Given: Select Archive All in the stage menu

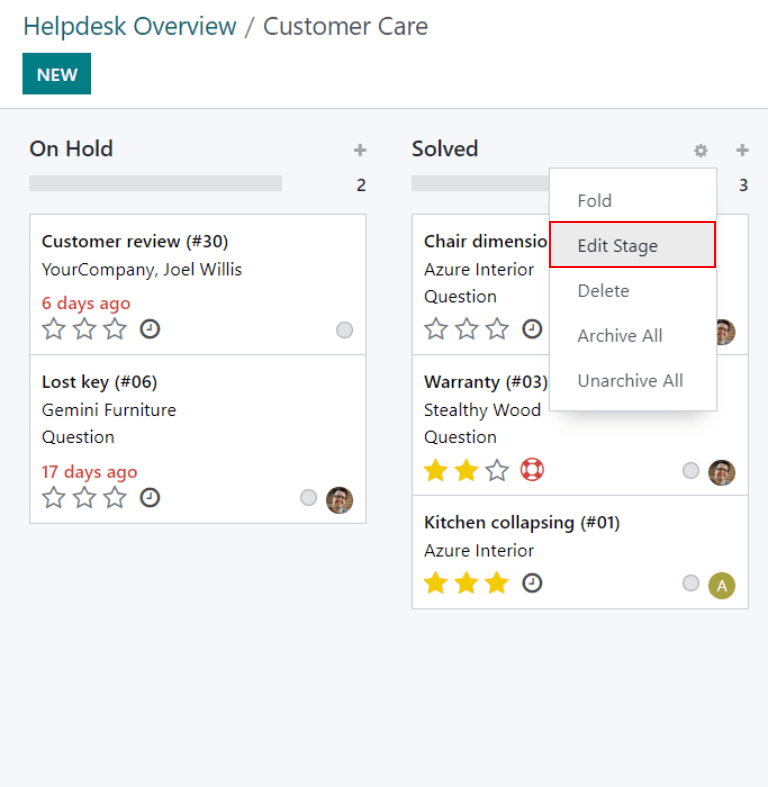Looking at the screenshot, I should coord(619,336).
